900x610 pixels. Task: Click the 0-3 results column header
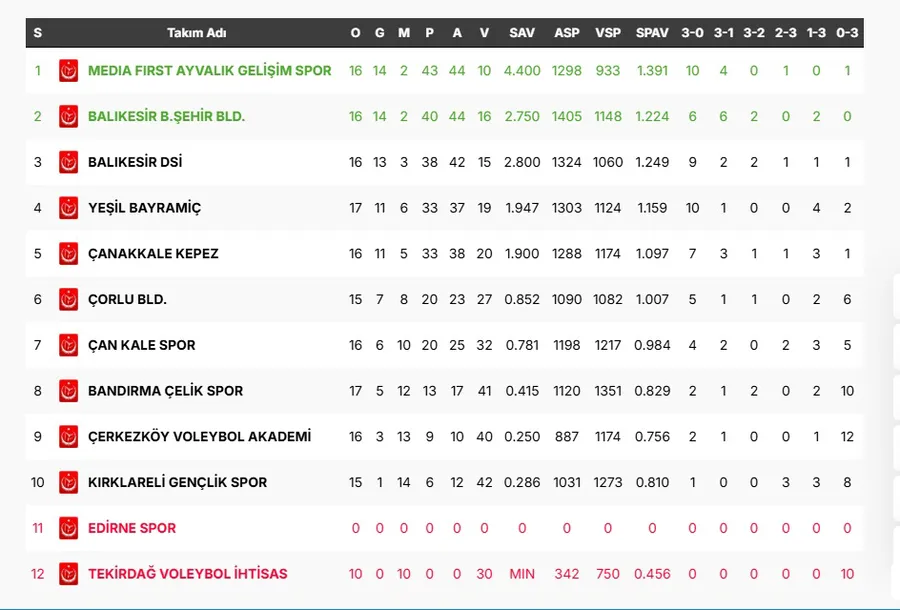point(847,32)
